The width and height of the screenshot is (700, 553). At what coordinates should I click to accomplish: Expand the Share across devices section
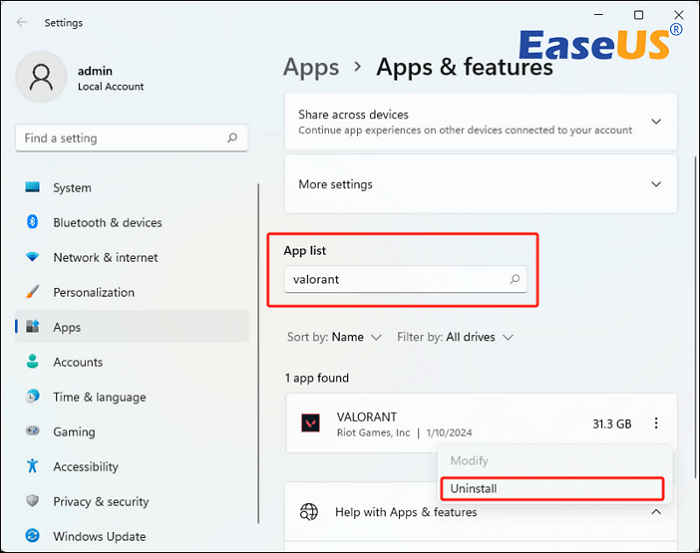point(656,122)
